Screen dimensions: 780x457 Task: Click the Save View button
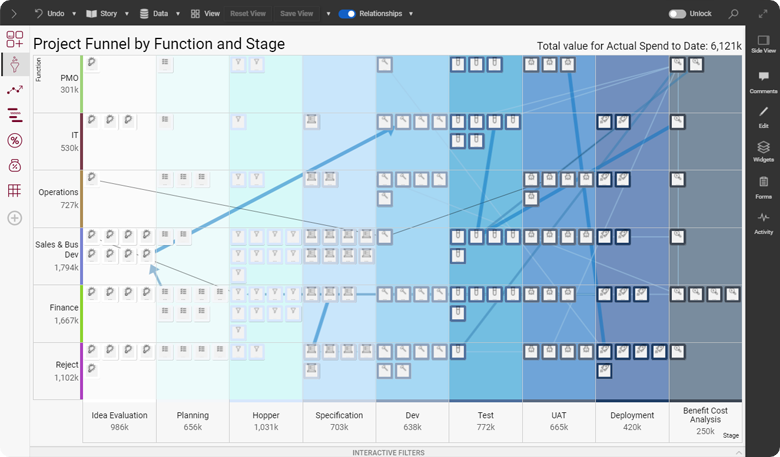pyautogui.click(x=296, y=14)
